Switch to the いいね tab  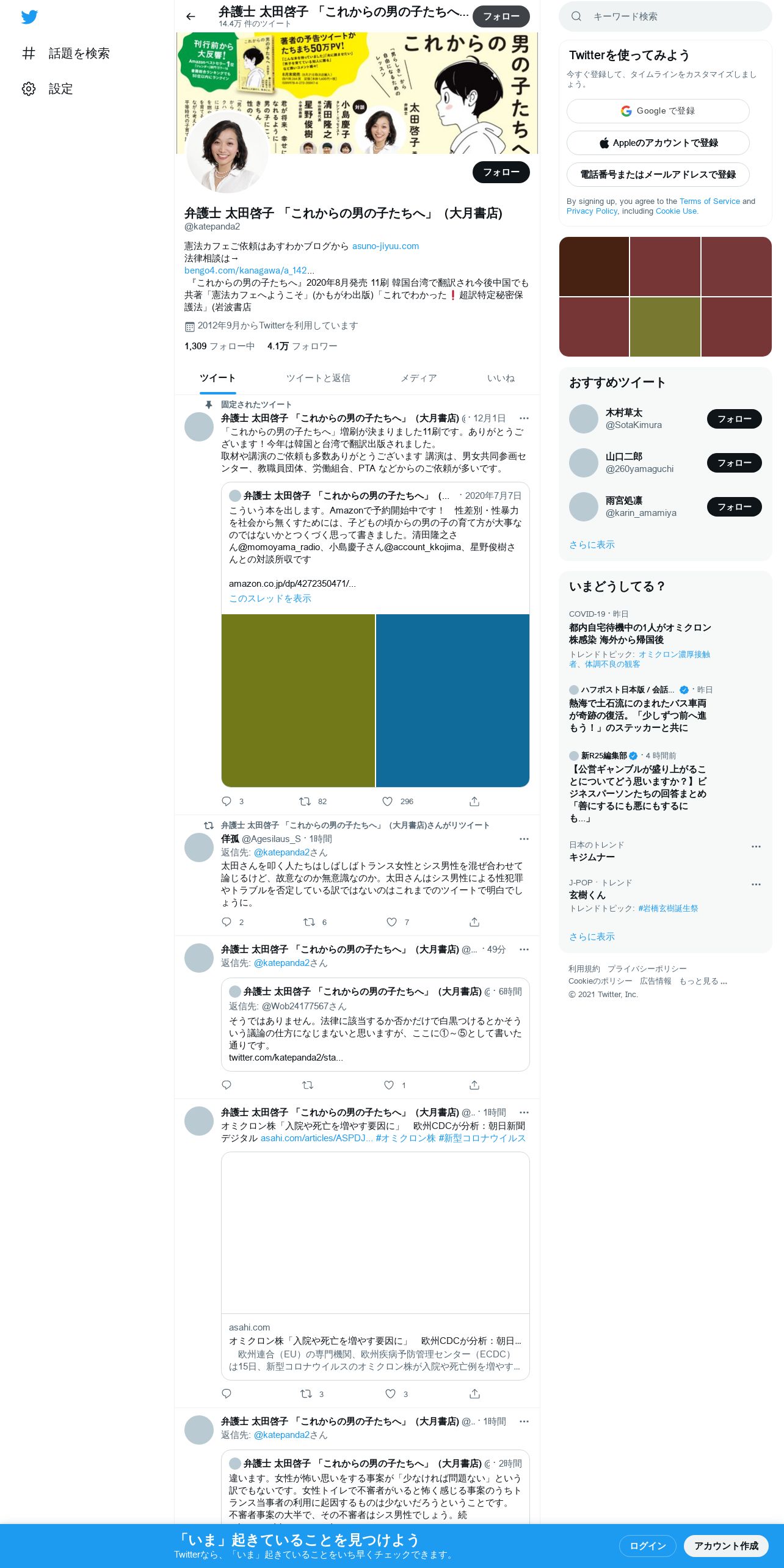pyautogui.click(x=501, y=378)
